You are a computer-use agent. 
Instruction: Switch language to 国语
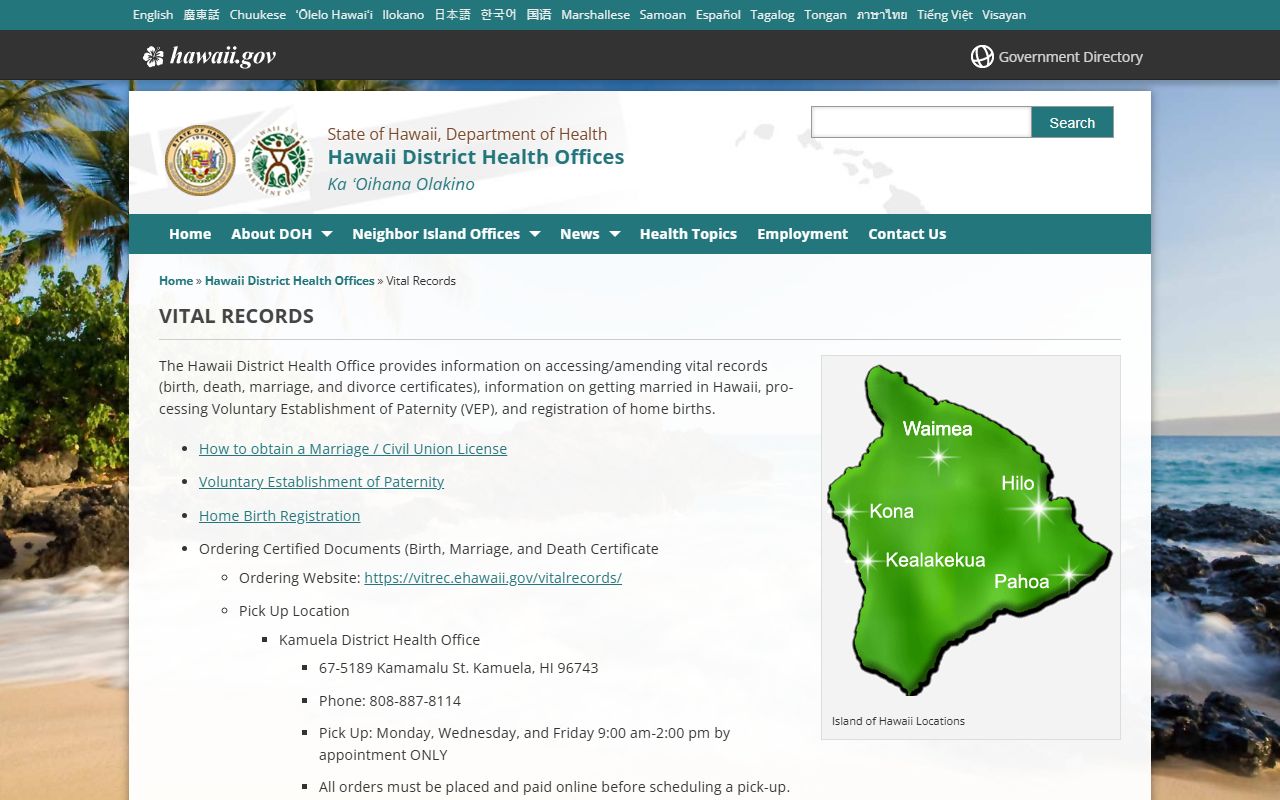(x=539, y=15)
